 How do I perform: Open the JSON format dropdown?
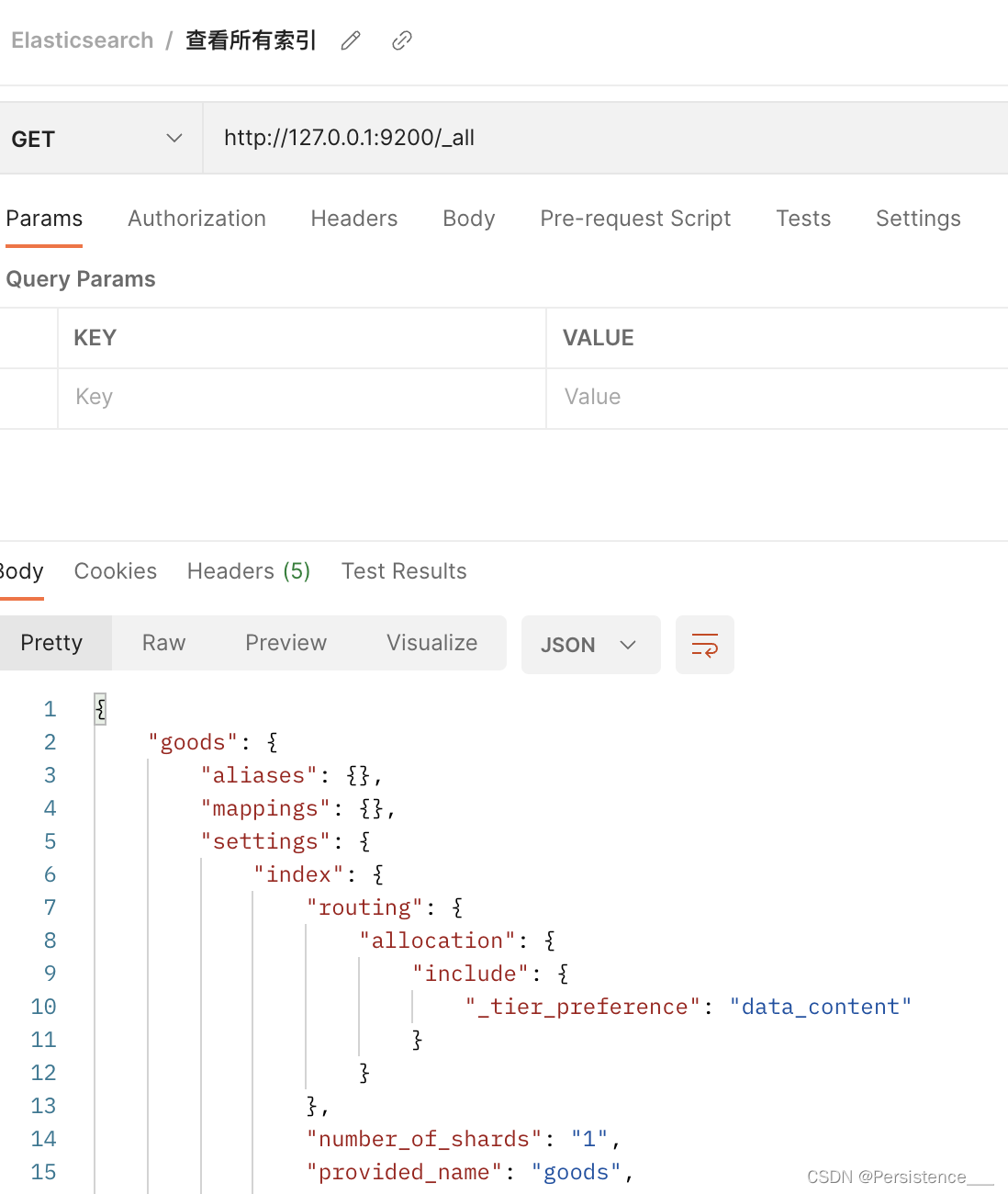point(590,645)
